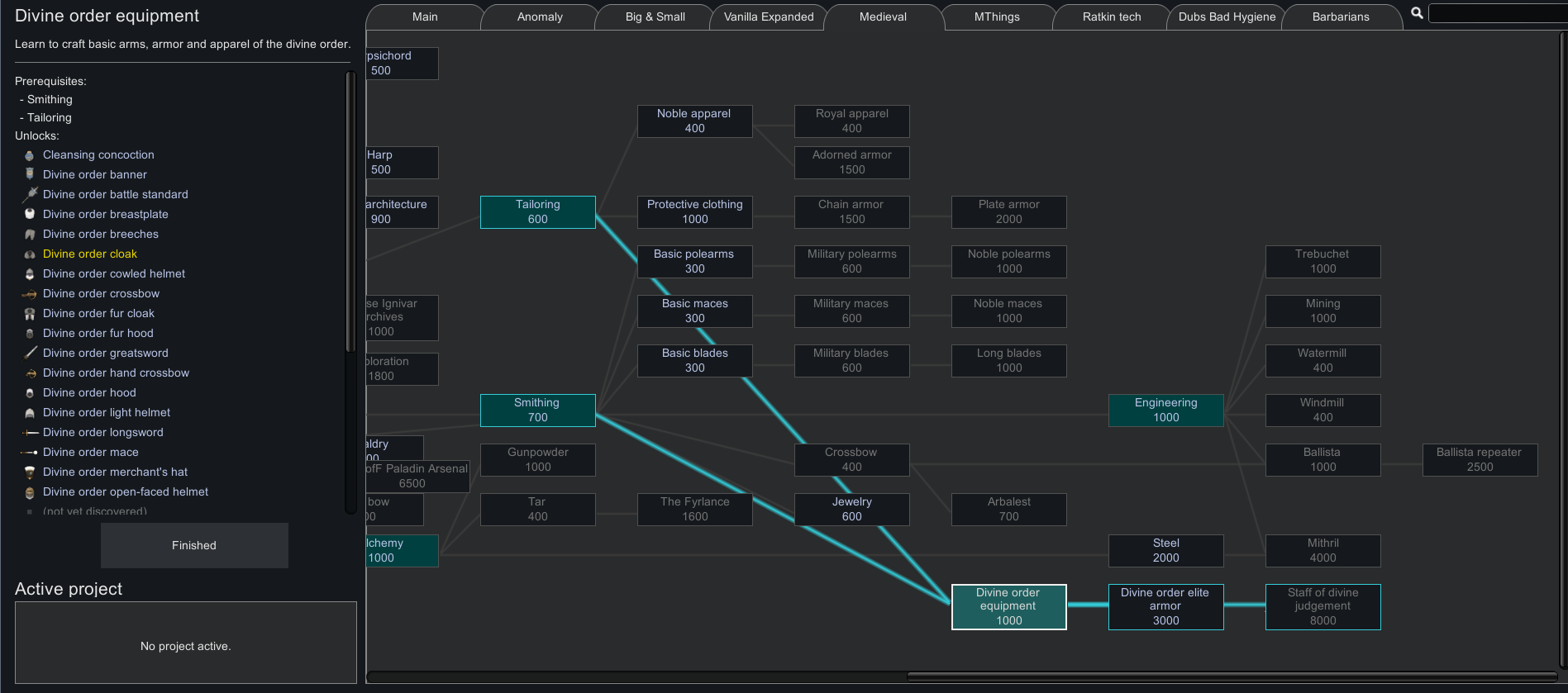Viewport: 1568px width, 693px height.
Task: Choose the Mithril research node
Action: (1323, 551)
